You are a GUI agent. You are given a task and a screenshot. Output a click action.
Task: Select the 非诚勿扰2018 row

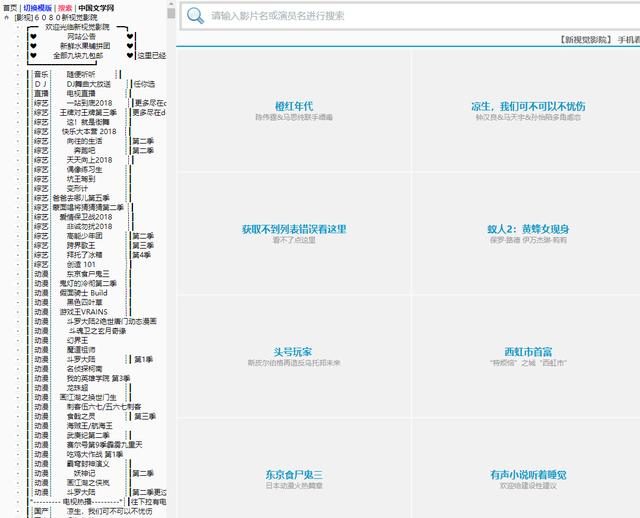[89, 226]
